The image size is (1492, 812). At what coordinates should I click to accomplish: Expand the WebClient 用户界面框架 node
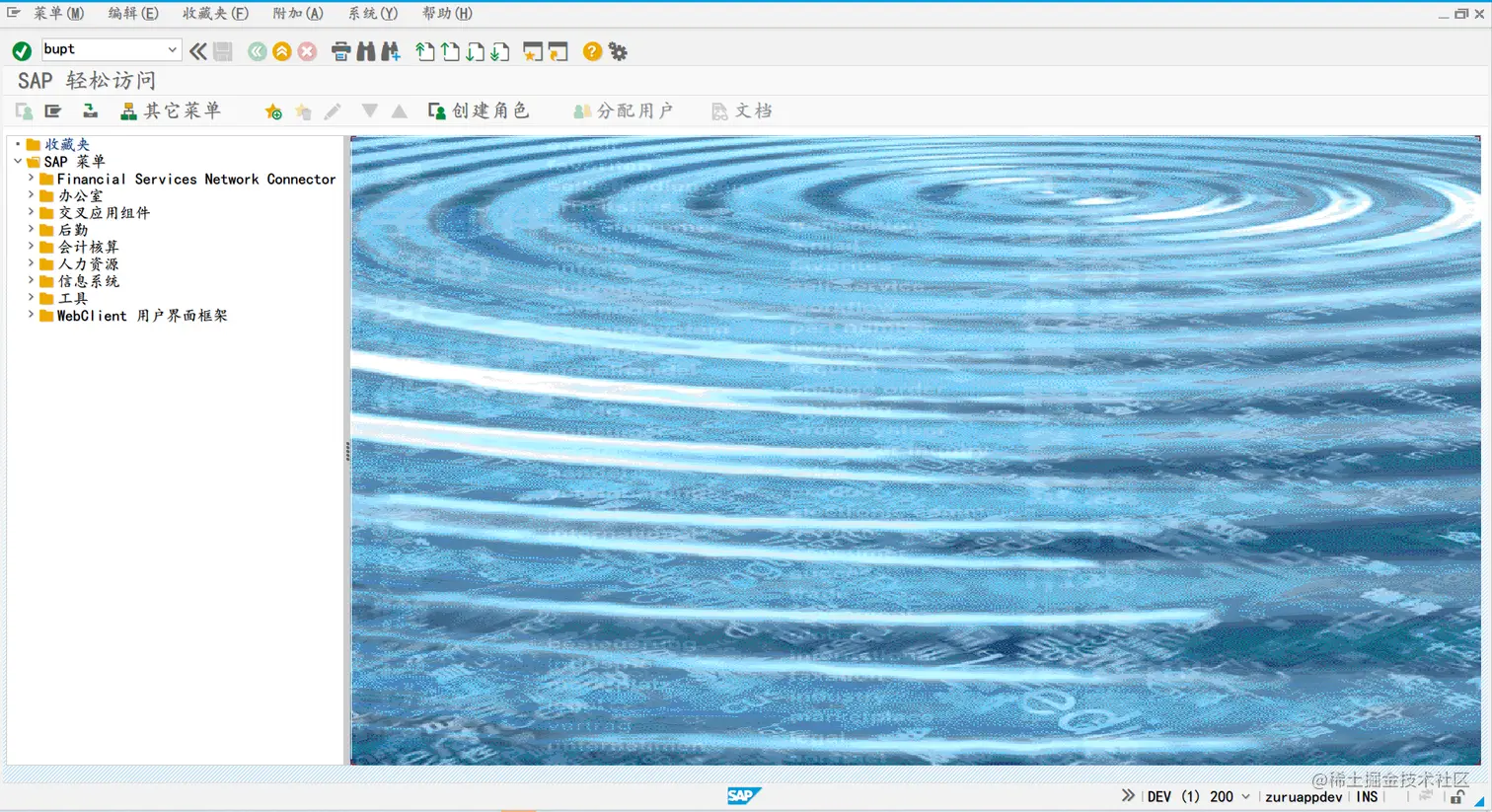tap(32, 315)
